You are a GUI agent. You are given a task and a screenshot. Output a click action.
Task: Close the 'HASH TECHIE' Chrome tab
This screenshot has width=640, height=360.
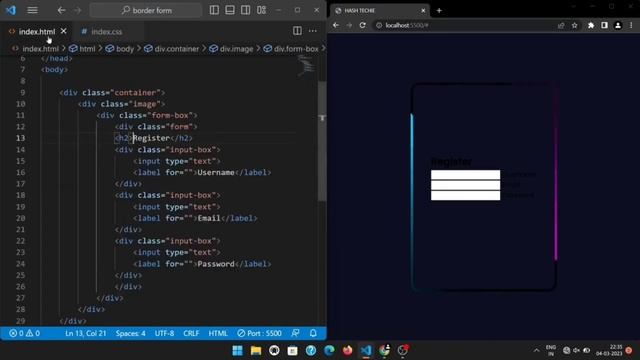point(423,11)
